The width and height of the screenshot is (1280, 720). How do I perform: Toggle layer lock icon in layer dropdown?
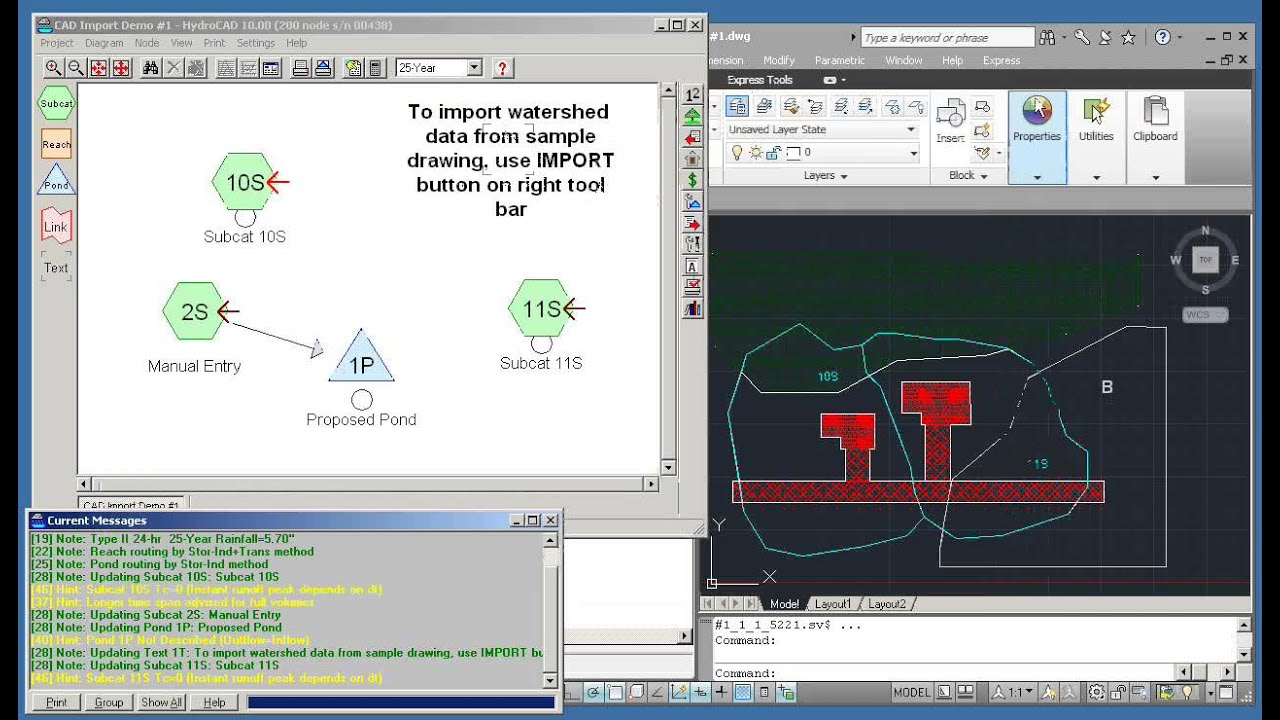(x=775, y=153)
